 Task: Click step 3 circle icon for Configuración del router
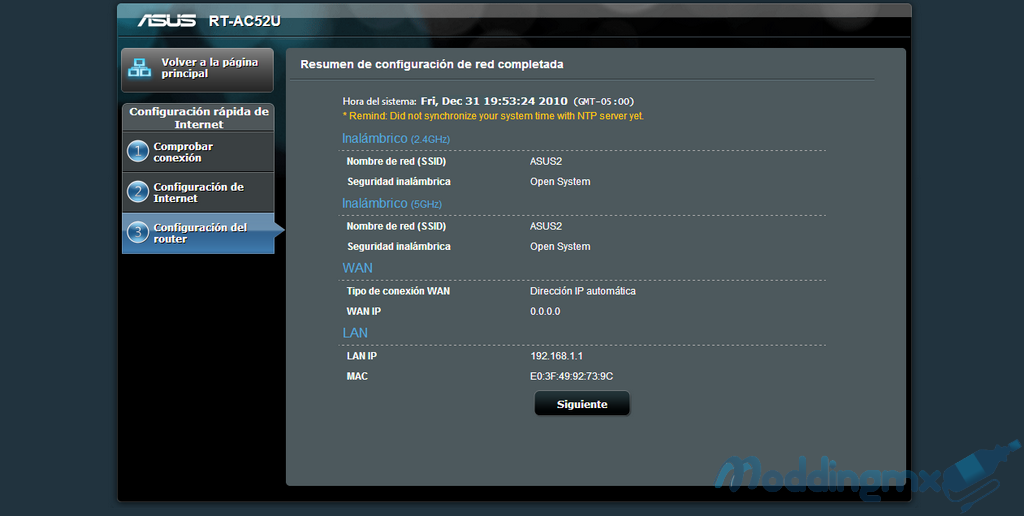click(x=138, y=233)
